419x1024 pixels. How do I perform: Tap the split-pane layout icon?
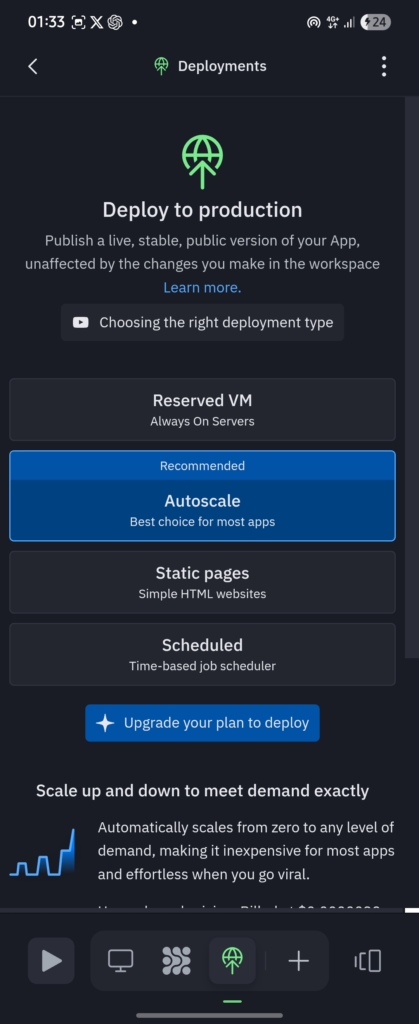point(367,961)
